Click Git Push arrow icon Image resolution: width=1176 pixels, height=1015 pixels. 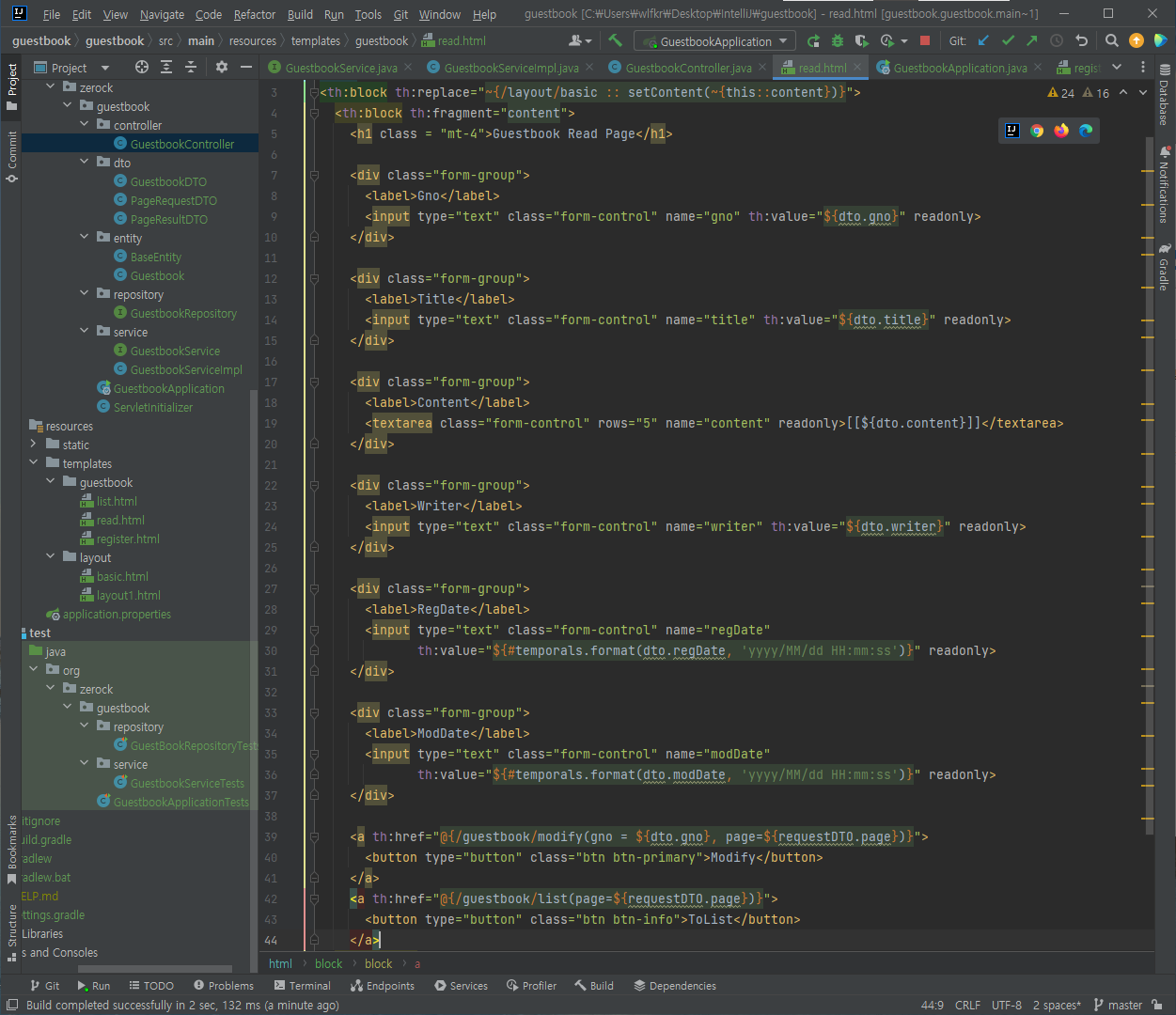tap(1032, 40)
